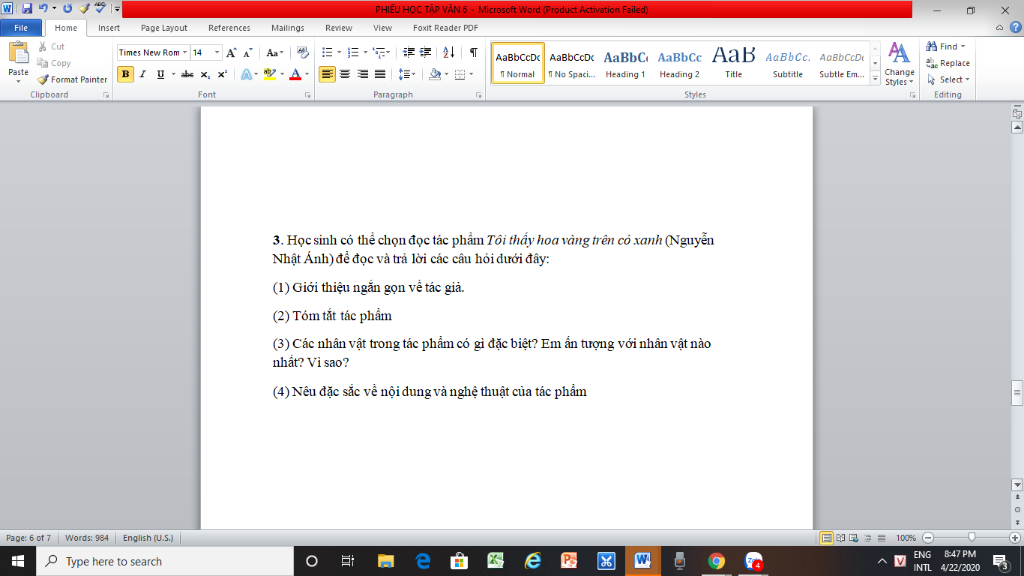Click the Sort A-Z icon
Image resolution: width=1024 pixels, height=576 pixels.
pos(449,52)
